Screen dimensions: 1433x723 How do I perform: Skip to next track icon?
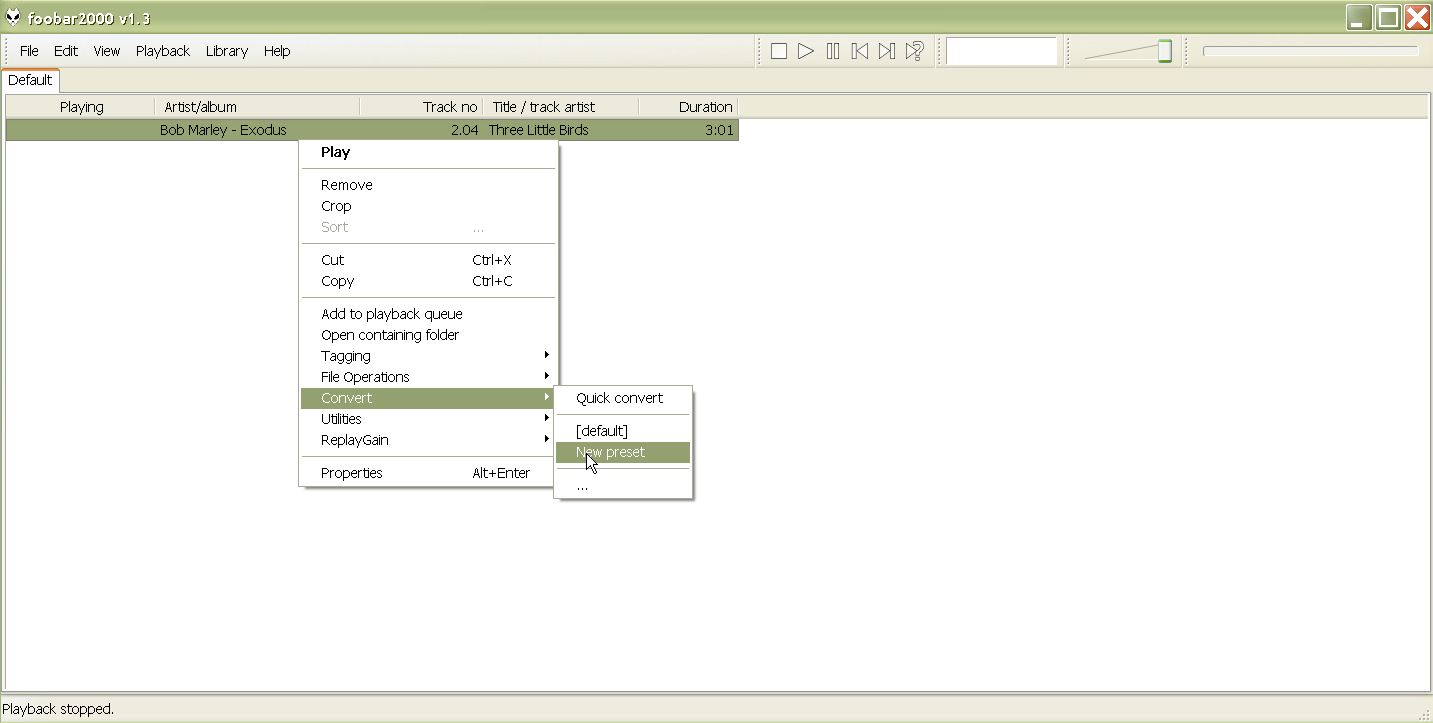coord(887,51)
